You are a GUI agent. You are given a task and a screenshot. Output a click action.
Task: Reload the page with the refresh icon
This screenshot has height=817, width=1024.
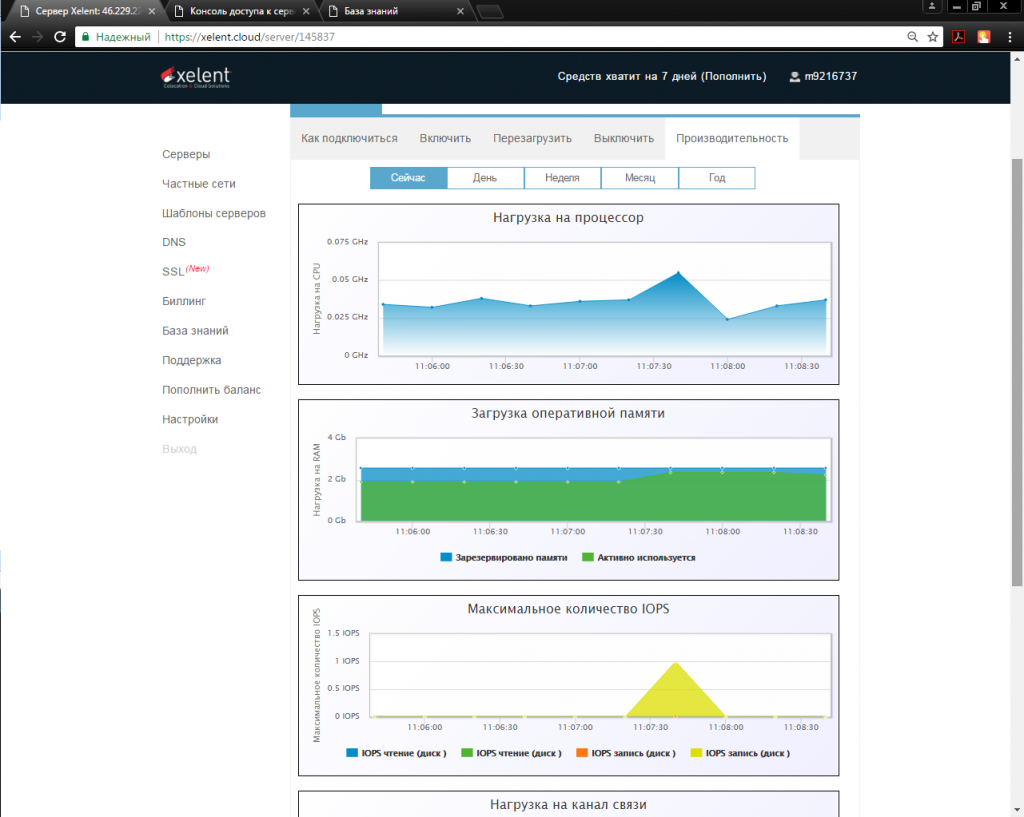click(x=59, y=37)
